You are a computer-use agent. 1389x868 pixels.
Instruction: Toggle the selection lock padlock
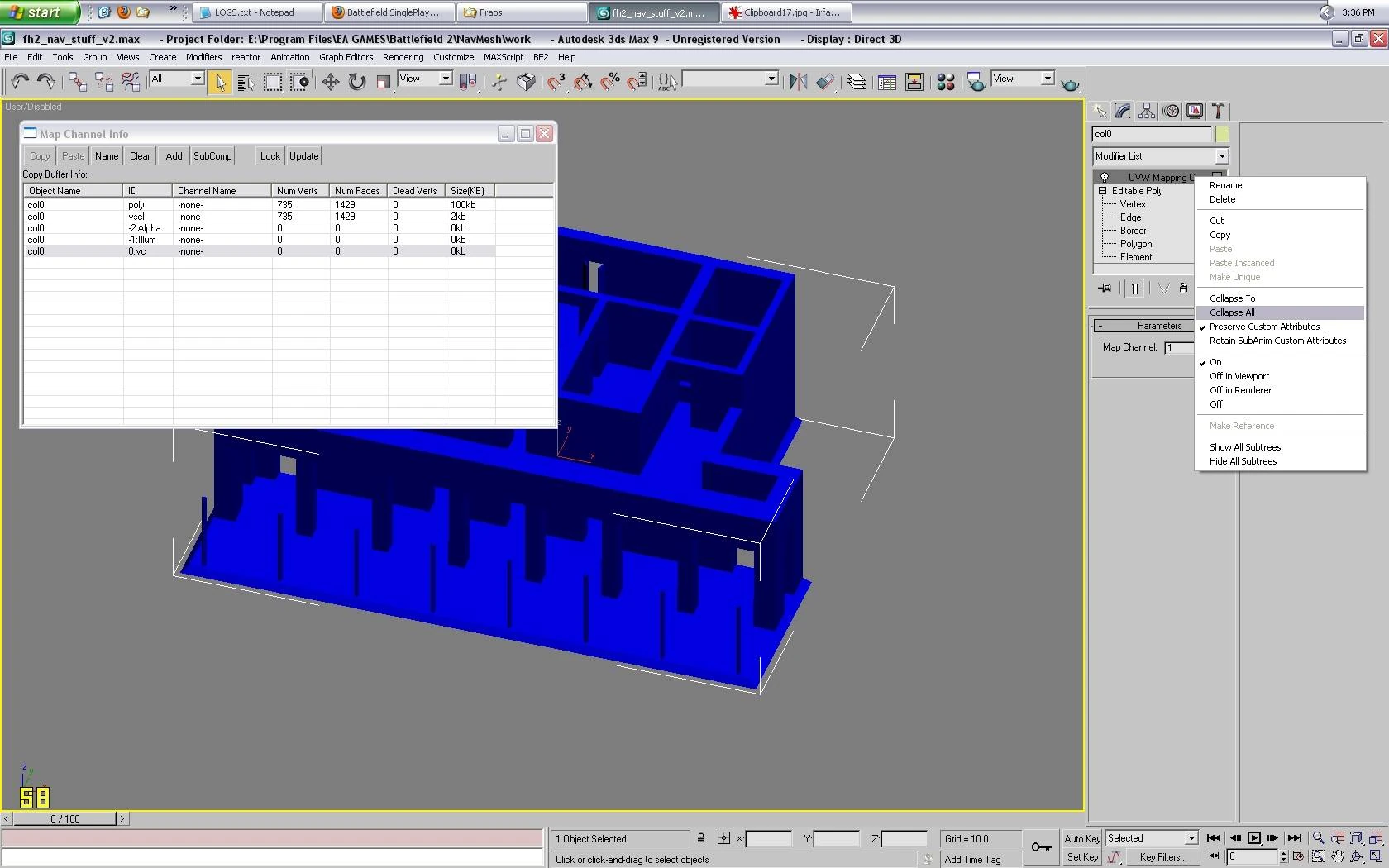(x=701, y=838)
